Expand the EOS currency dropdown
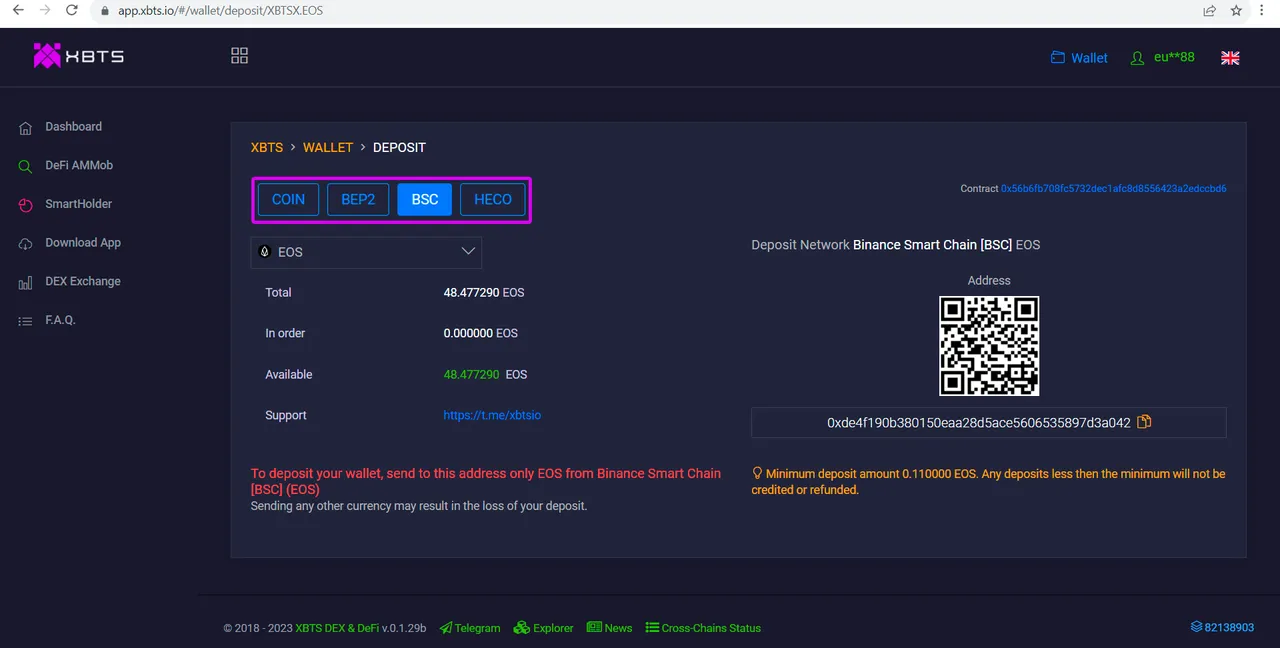Screen dimensions: 1280x648 [x=366, y=252]
